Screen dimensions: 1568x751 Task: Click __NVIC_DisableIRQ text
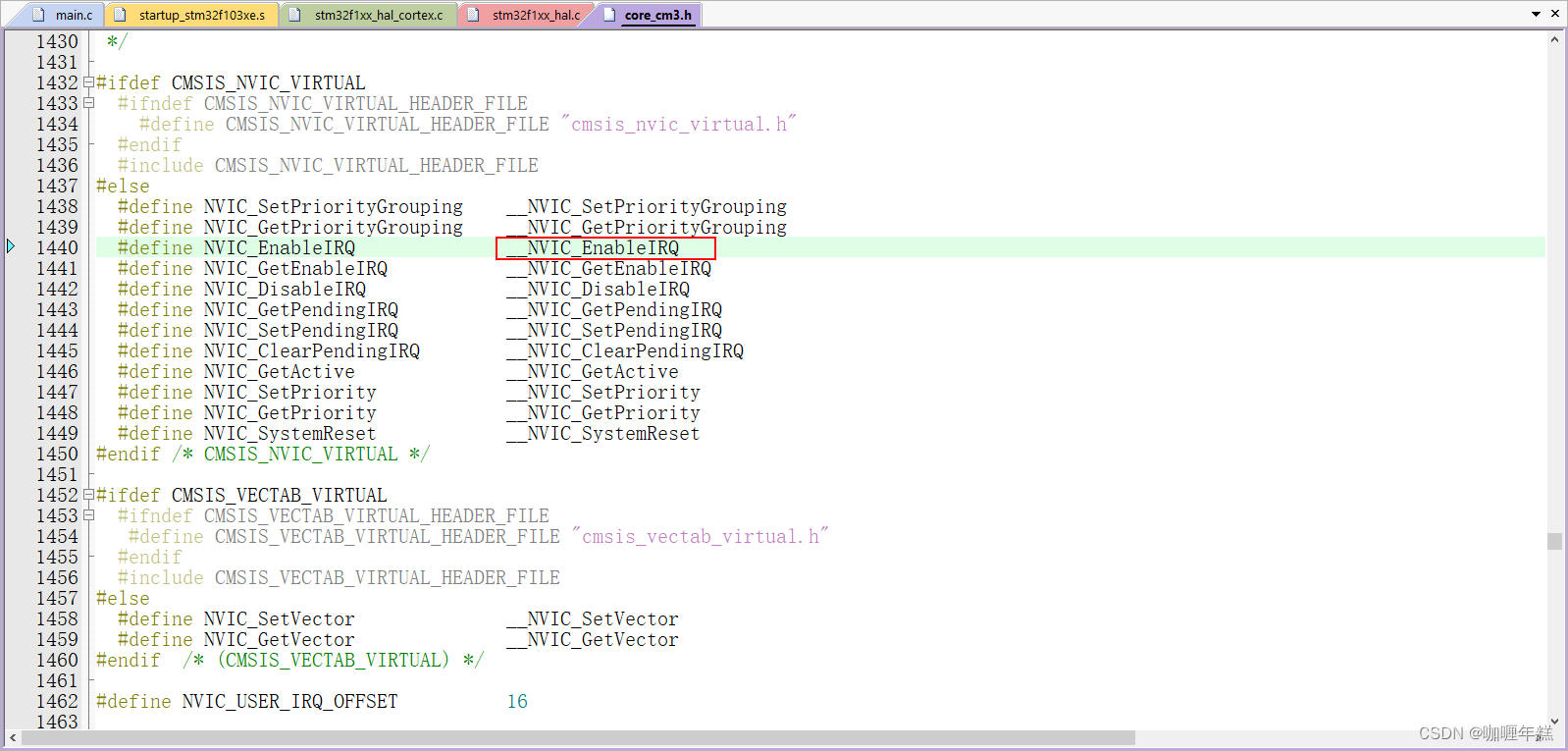(x=599, y=289)
